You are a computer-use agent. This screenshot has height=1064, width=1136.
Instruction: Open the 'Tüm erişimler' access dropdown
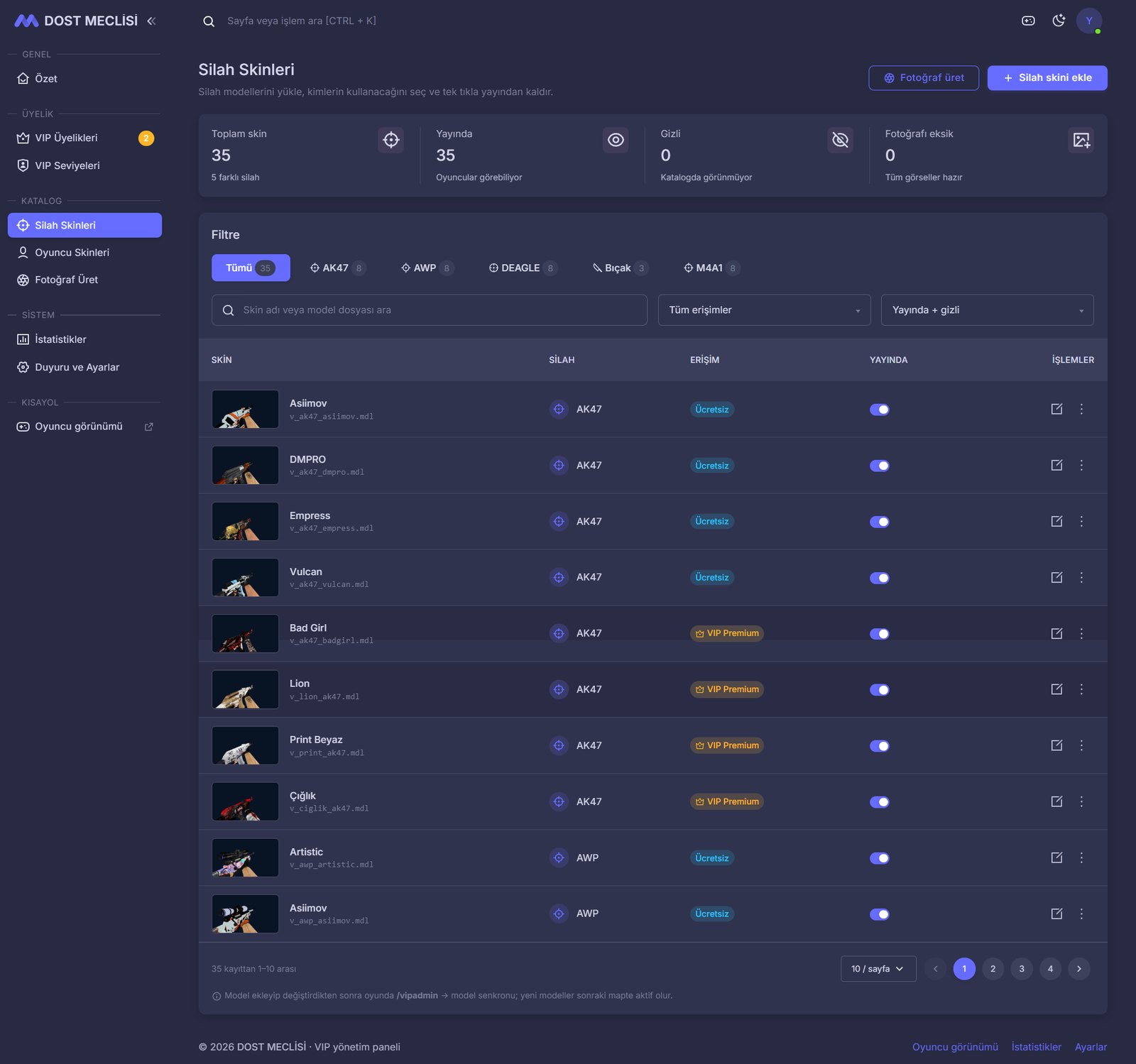[764, 310]
